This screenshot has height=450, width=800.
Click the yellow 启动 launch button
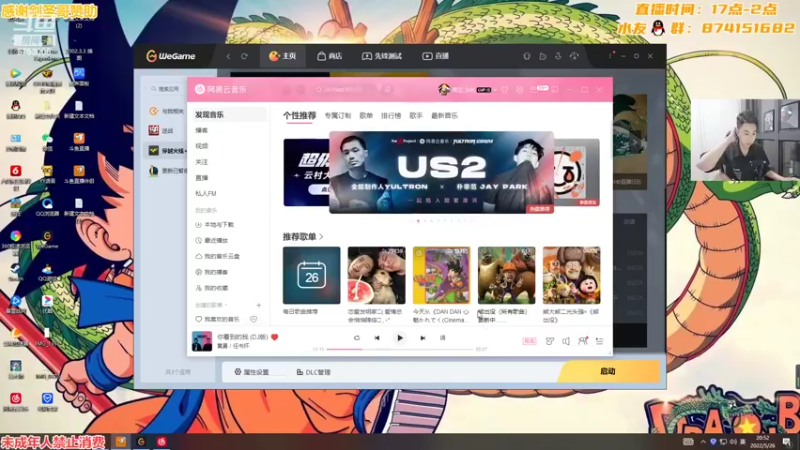pyautogui.click(x=608, y=371)
